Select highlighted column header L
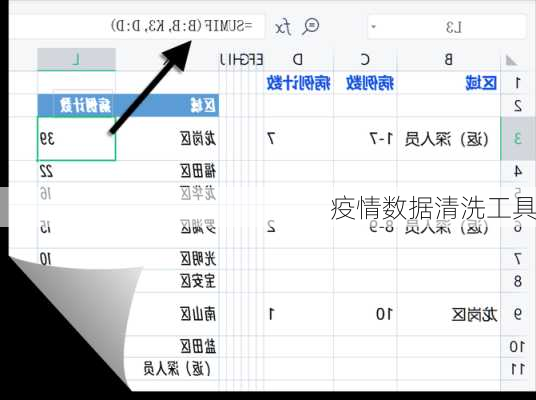Screen dimensions: 536x400 coord(76,59)
